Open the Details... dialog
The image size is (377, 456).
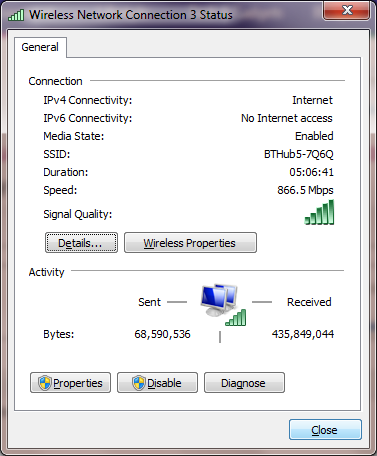[81, 243]
